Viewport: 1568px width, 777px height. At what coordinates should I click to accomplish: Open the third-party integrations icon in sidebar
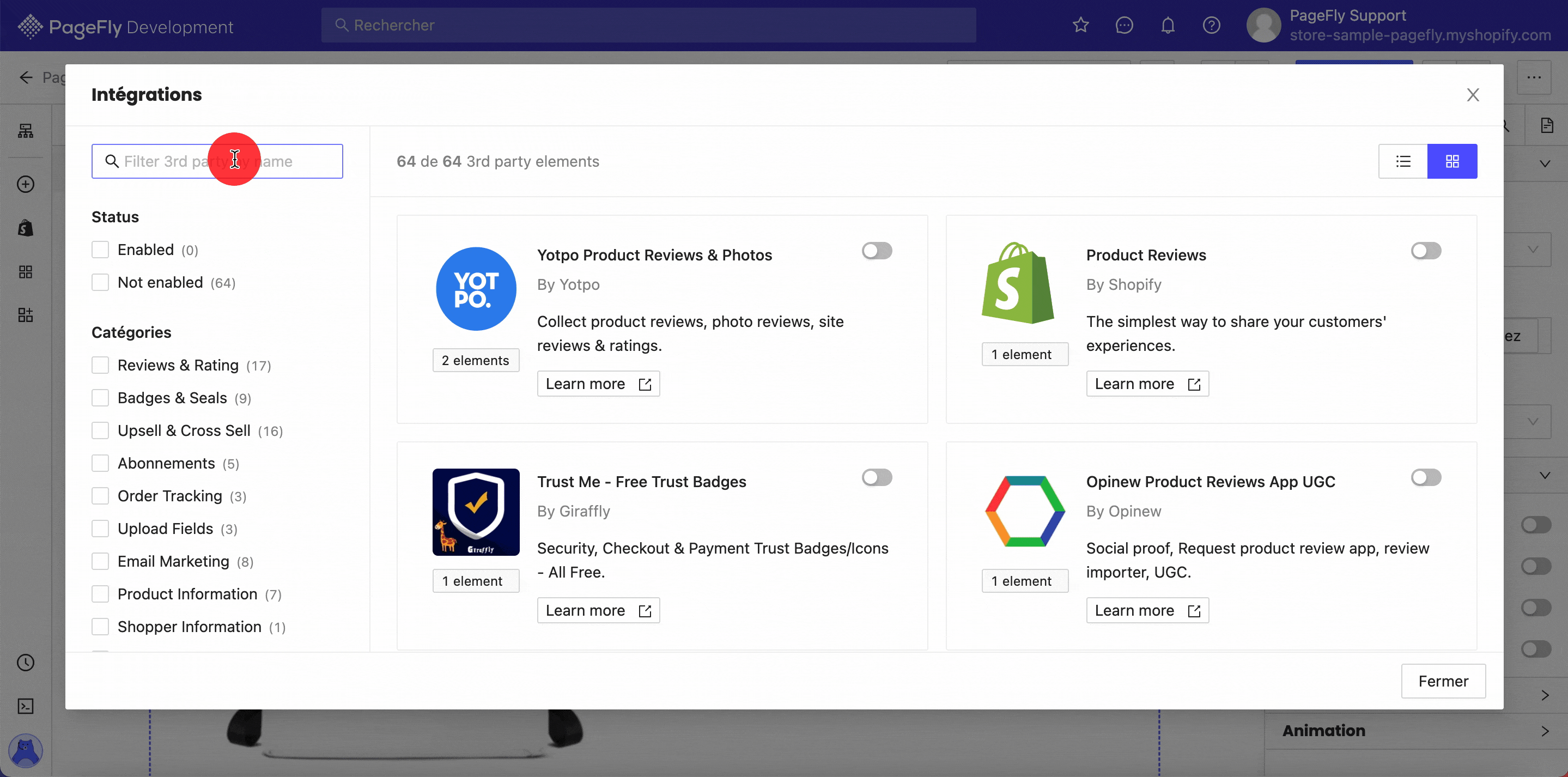(26, 315)
